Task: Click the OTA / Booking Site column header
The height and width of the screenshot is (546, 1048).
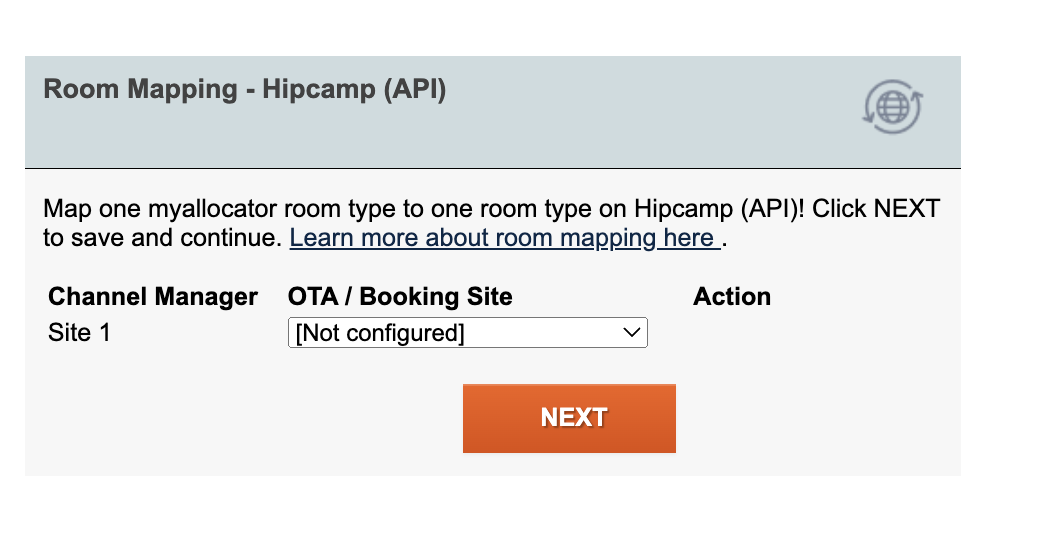Action: click(400, 297)
